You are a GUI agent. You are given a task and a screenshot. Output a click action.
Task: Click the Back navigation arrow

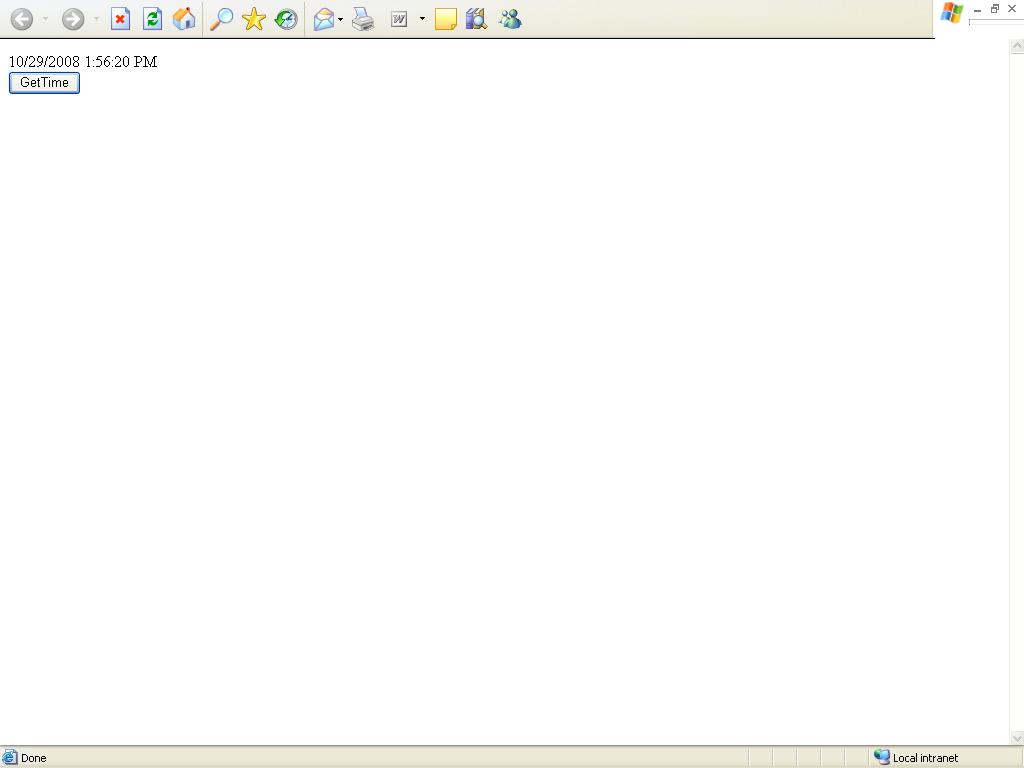click(22, 19)
